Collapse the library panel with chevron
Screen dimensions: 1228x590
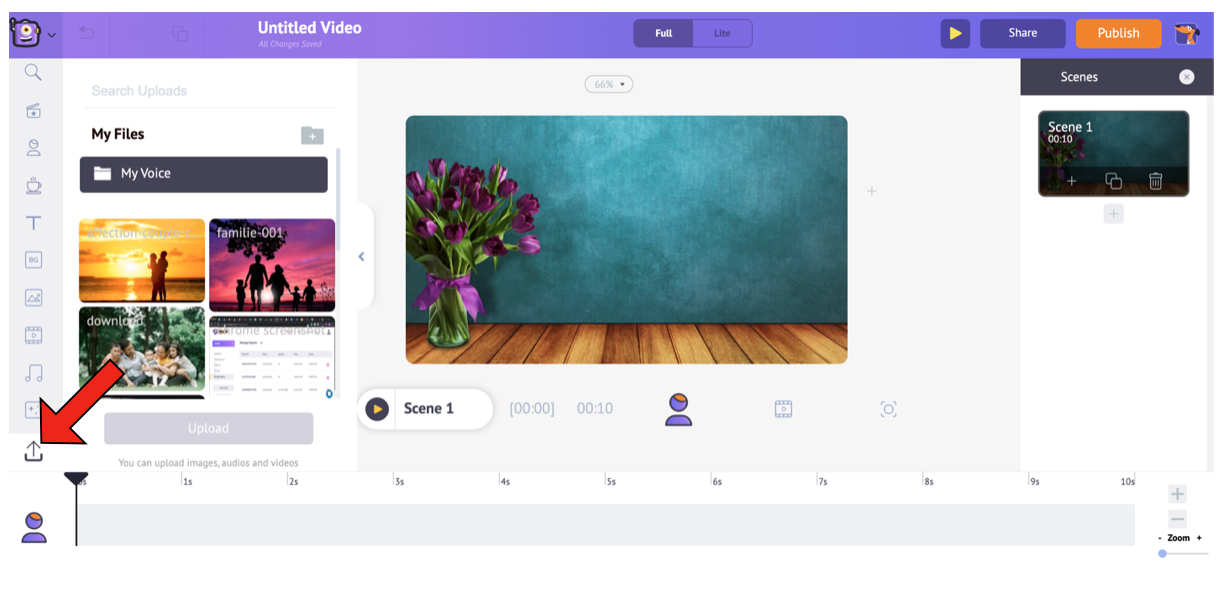point(361,257)
